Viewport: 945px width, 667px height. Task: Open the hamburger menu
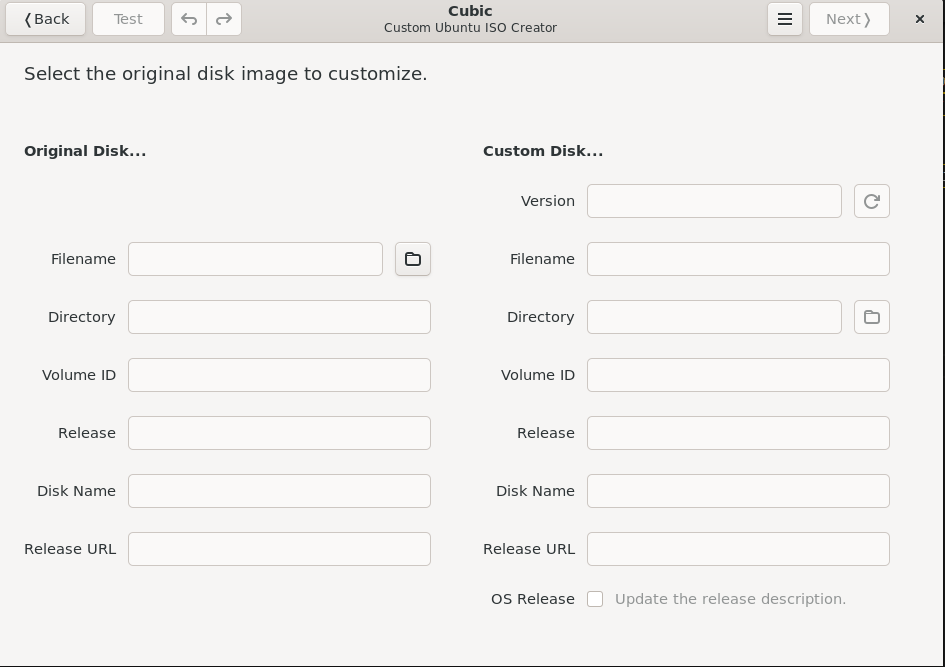pyautogui.click(x=785, y=19)
